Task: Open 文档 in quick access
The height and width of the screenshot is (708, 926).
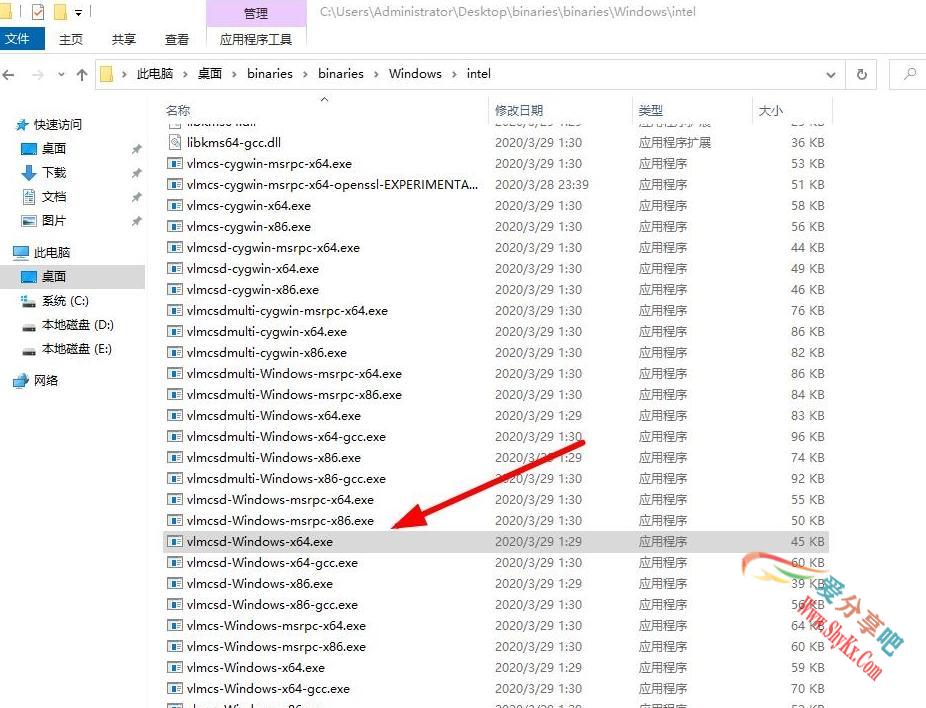Action: 54,197
